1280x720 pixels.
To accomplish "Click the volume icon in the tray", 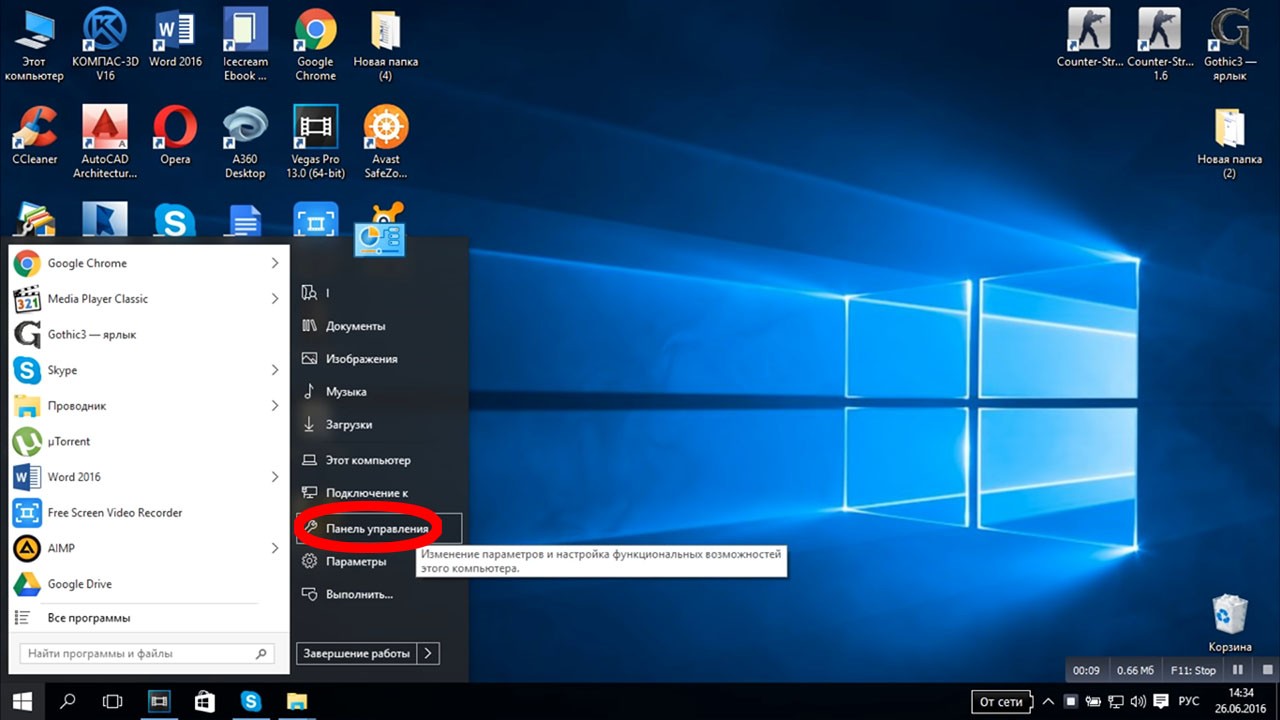I will [1138, 702].
